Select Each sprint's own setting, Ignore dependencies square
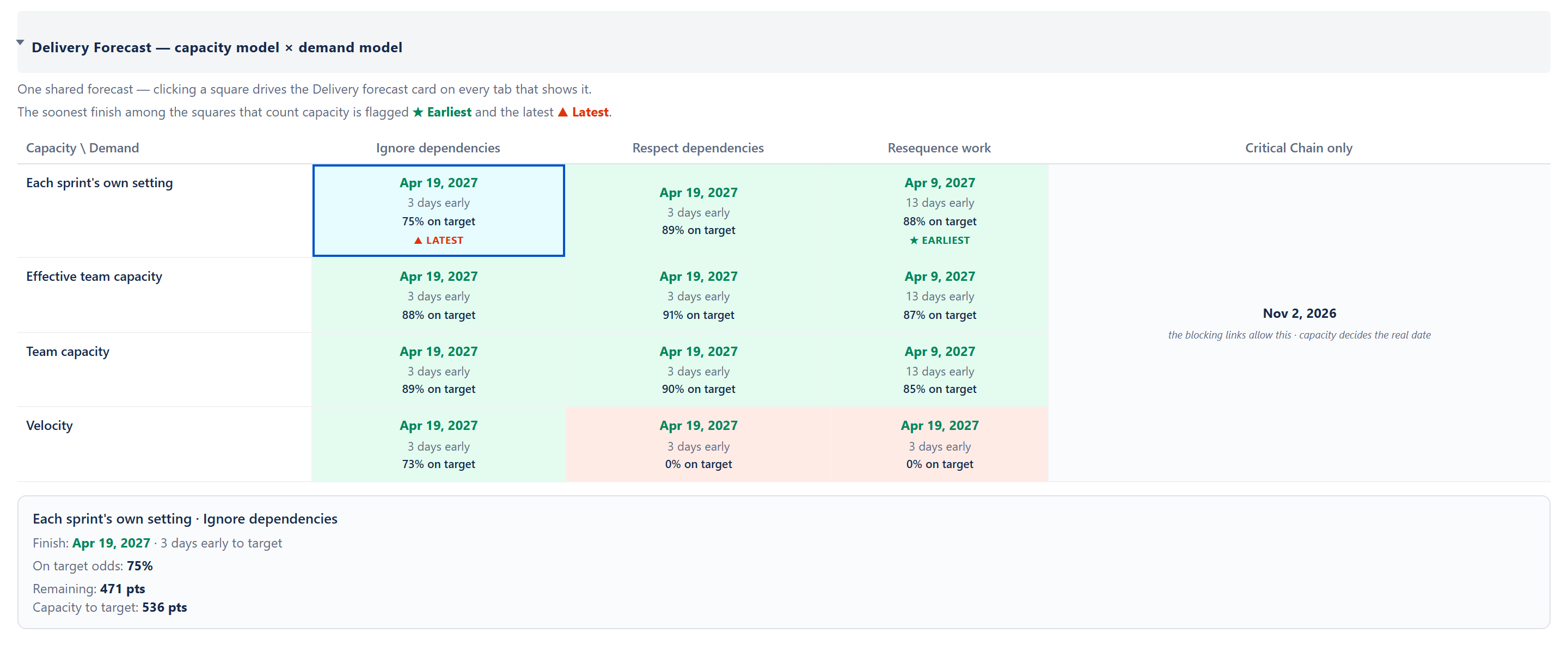This screenshot has height=652, width=1568. point(438,211)
